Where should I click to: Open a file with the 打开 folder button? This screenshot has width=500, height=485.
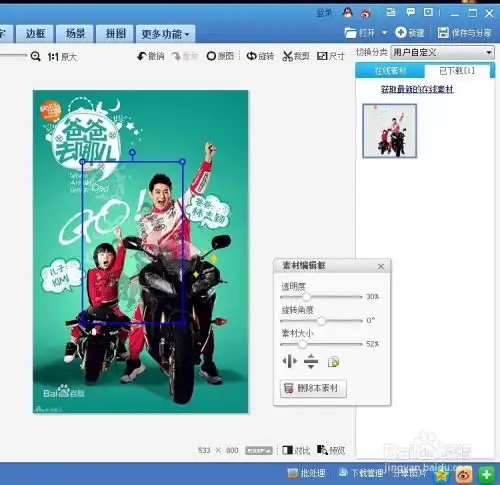pyautogui.click(x=360, y=33)
